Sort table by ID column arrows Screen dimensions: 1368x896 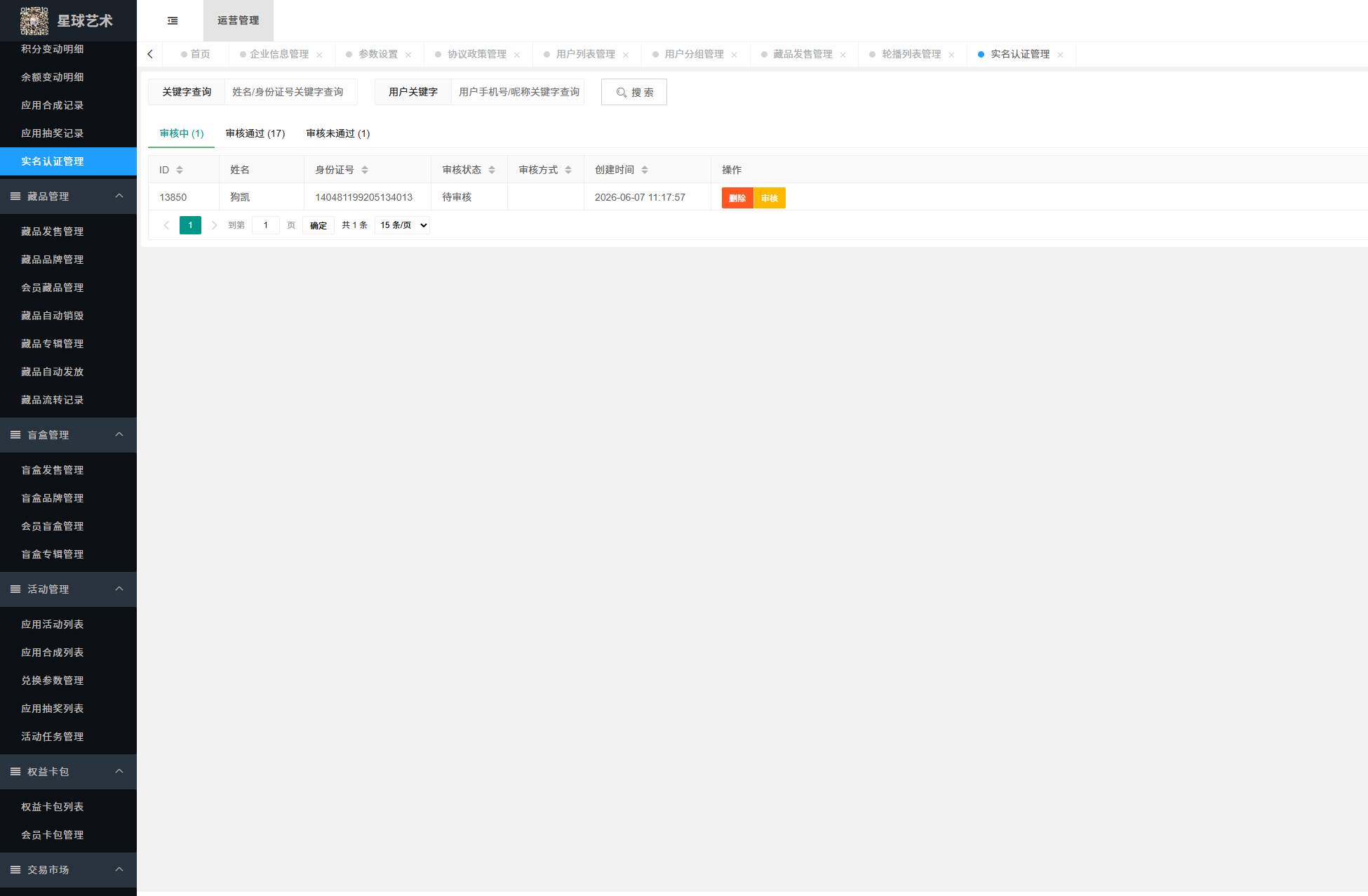coord(180,170)
